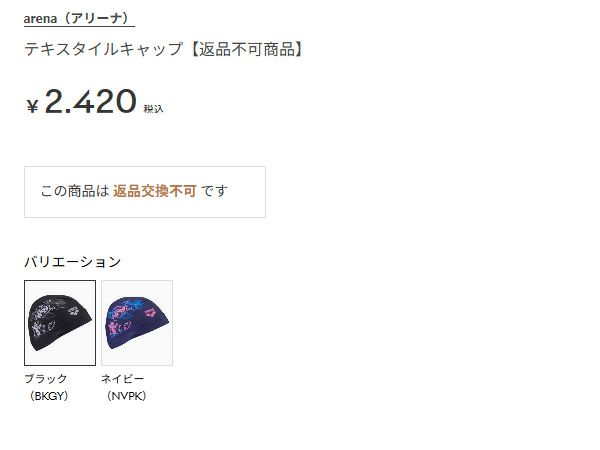Click the です text ending the notice

point(214,191)
